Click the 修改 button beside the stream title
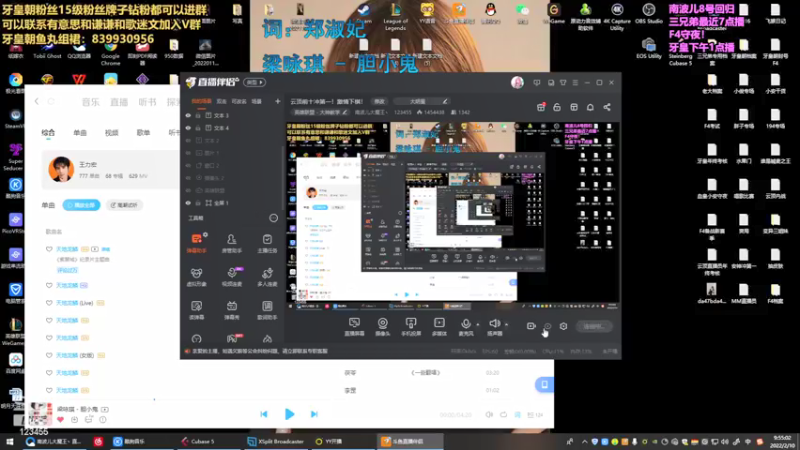This screenshot has height=450, width=800. 379,102
